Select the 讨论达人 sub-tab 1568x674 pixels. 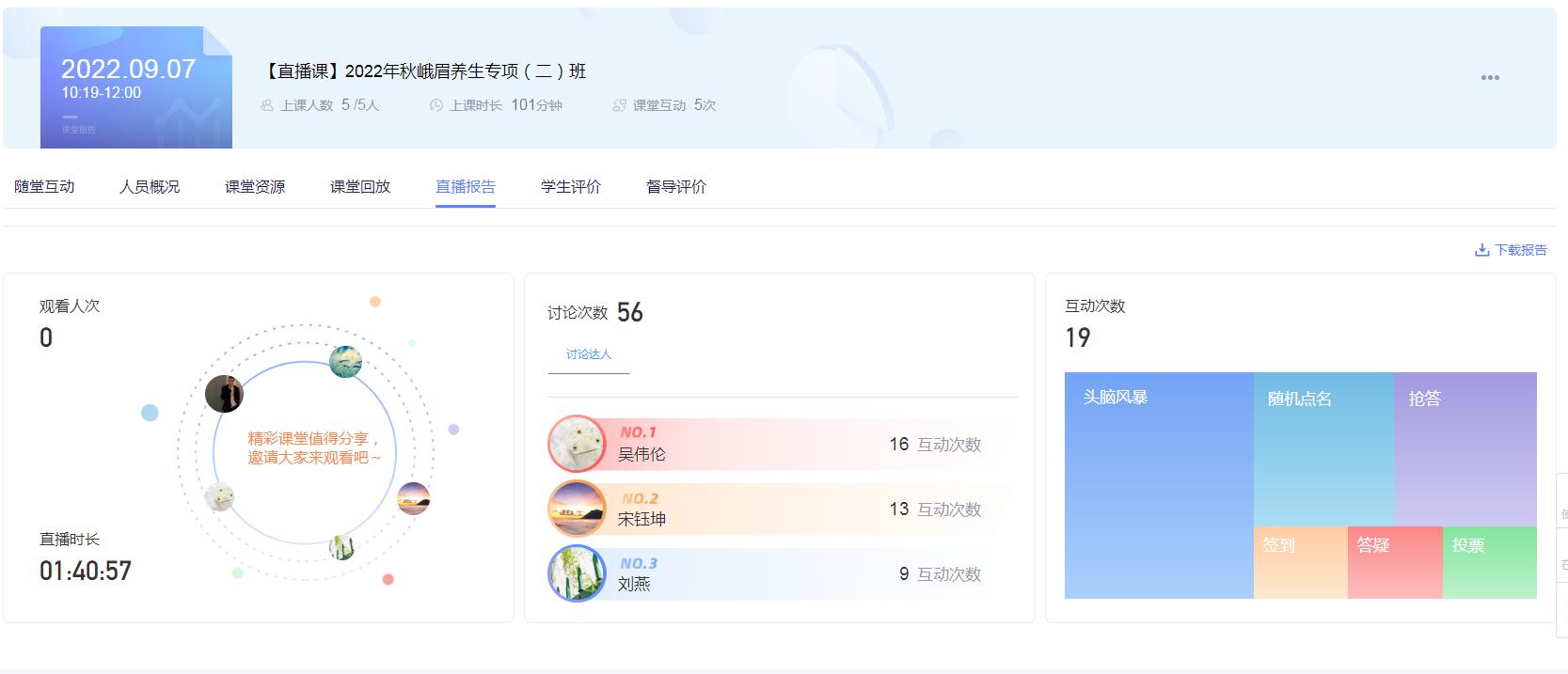pos(589,354)
